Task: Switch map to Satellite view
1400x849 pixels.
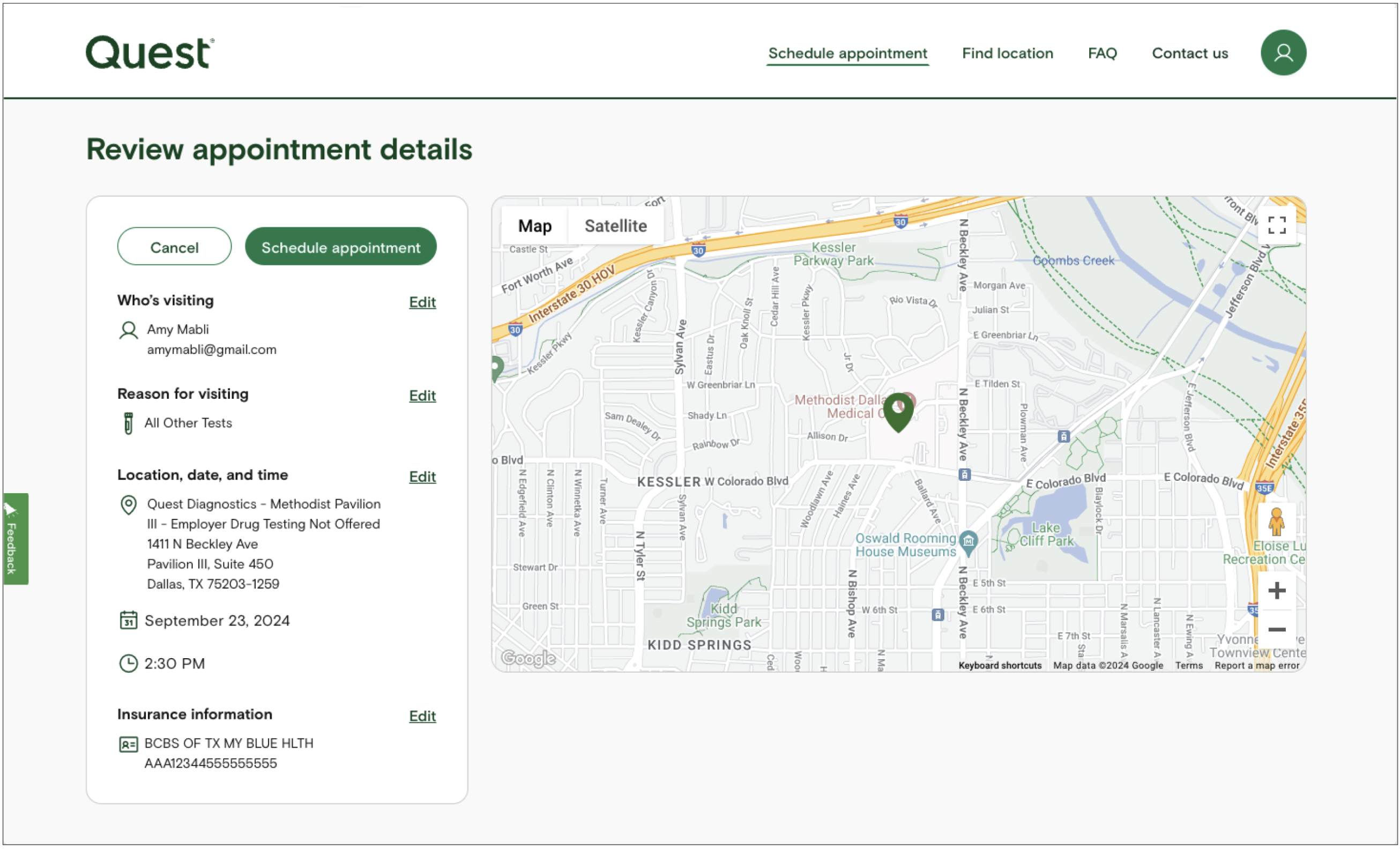Action: [615, 226]
